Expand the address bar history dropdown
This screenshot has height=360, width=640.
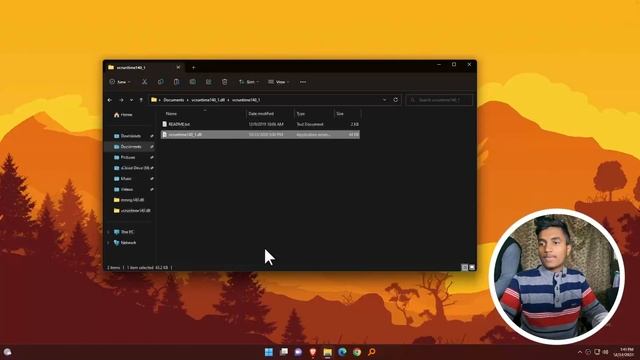click(x=384, y=100)
